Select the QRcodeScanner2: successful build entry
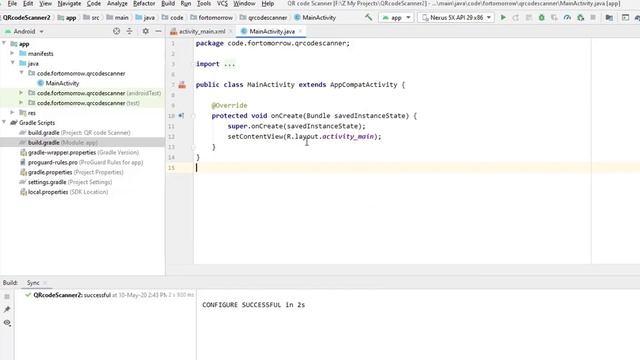 109,295
